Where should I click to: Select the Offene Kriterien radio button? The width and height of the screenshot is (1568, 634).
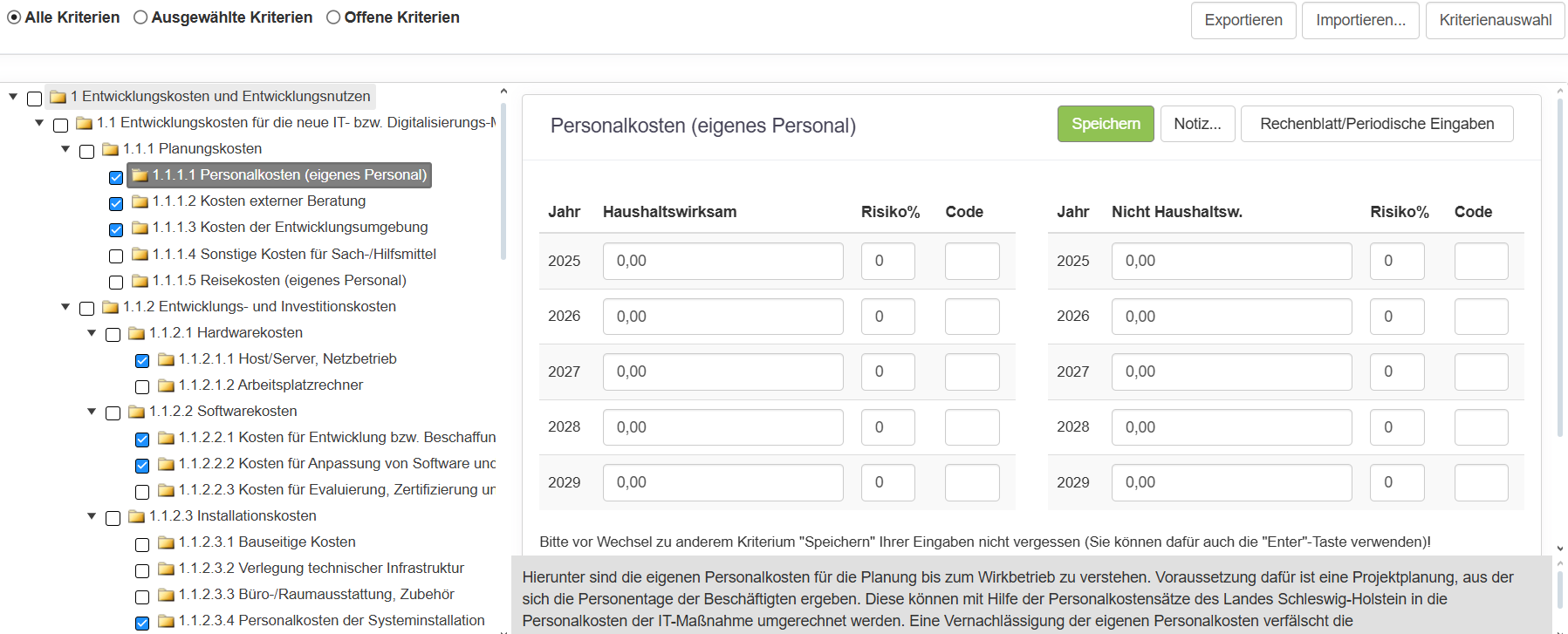[x=333, y=17]
